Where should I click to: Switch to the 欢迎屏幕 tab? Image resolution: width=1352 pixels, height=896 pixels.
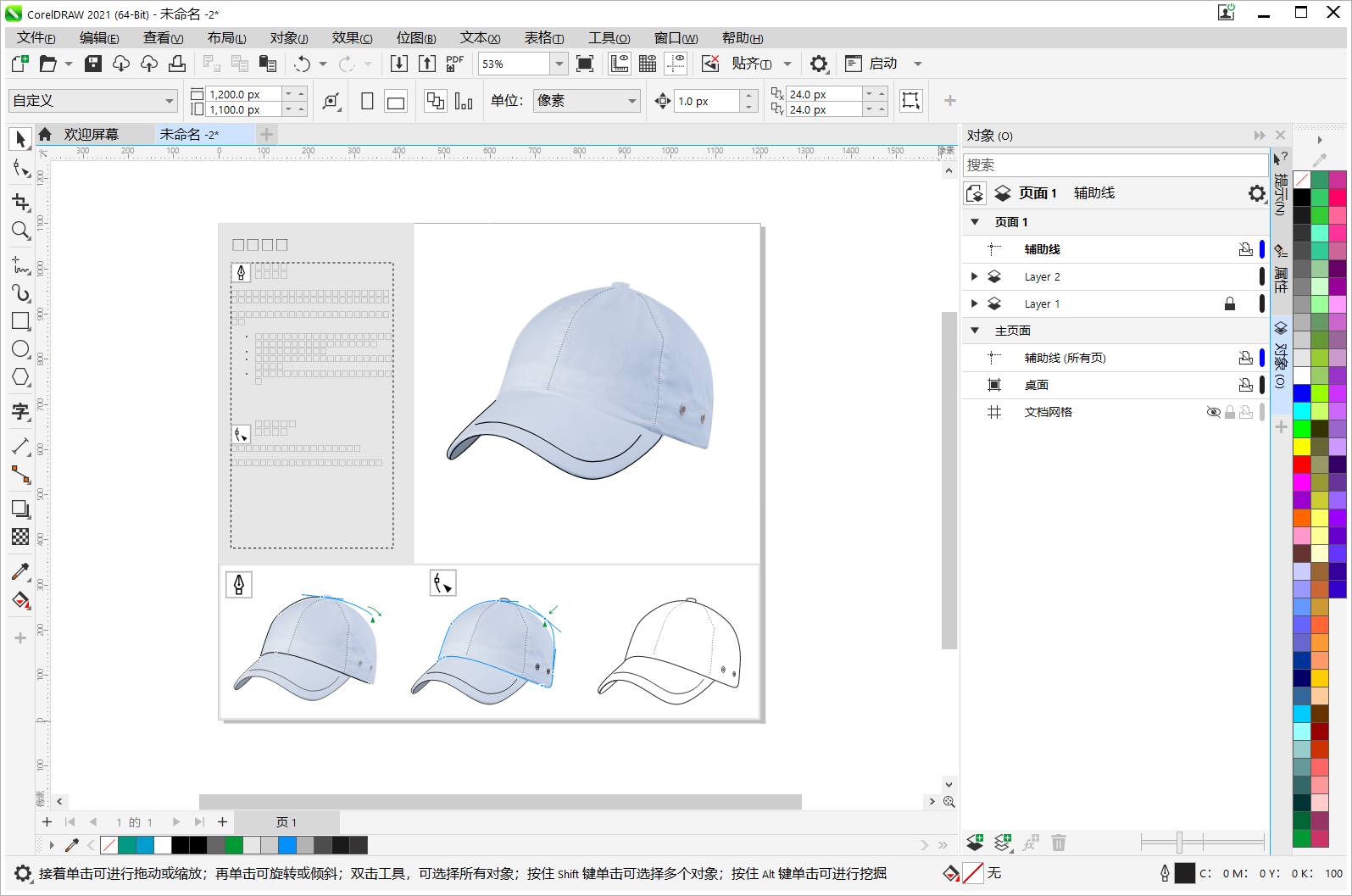(x=91, y=134)
